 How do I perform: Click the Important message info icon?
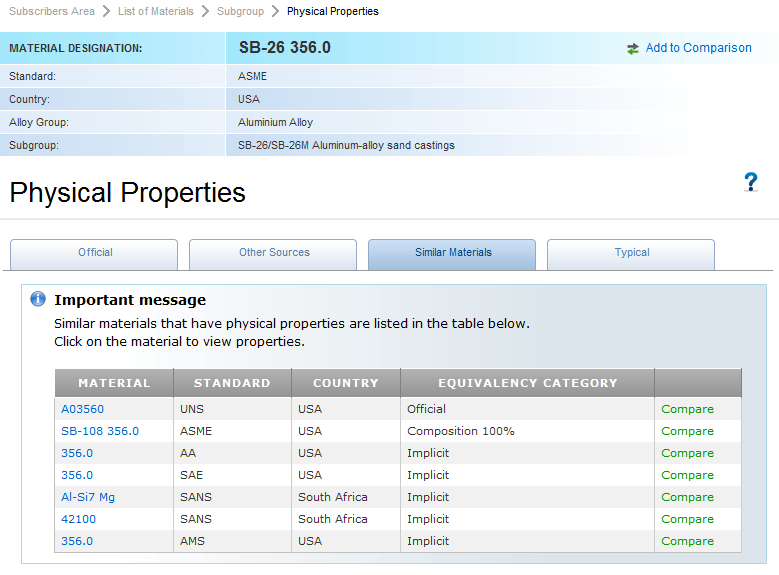(38, 299)
